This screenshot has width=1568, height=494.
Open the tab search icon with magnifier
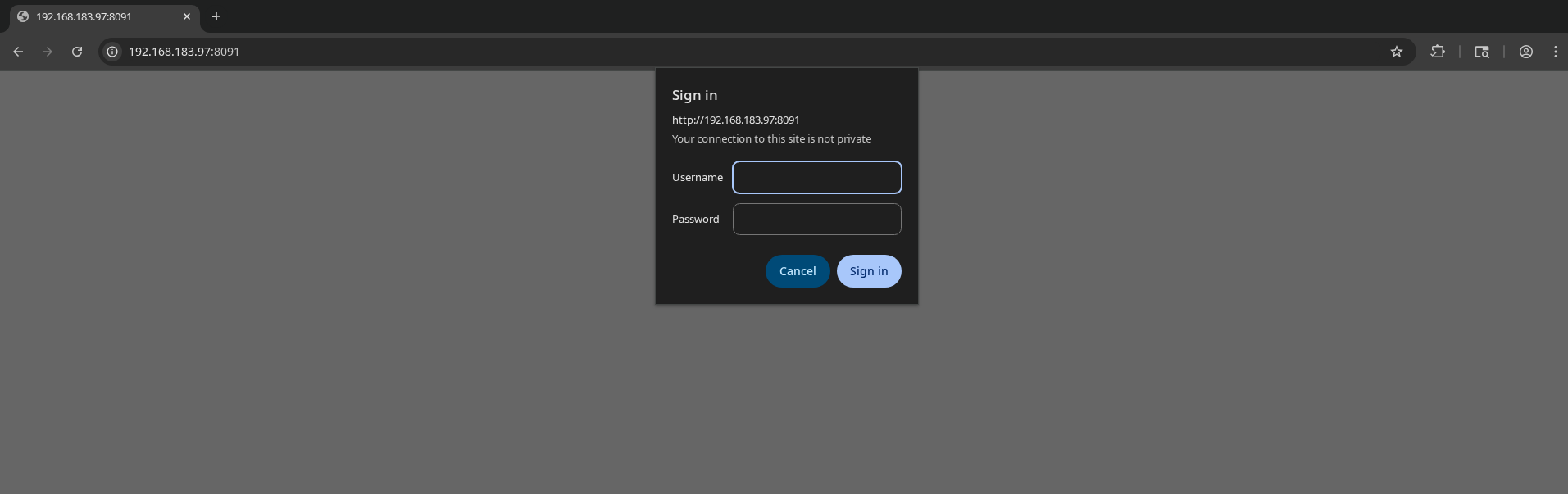pyautogui.click(x=1482, y=52)
